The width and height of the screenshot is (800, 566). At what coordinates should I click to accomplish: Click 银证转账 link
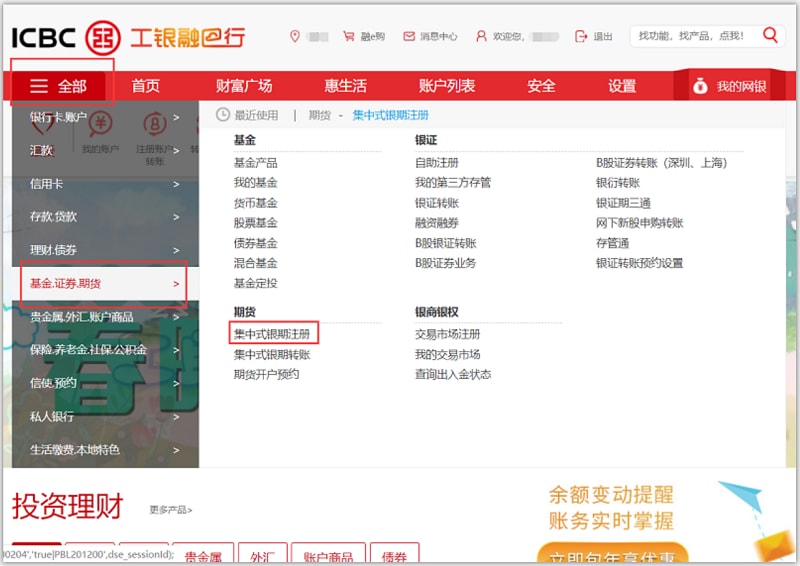[x=436, y=203]
